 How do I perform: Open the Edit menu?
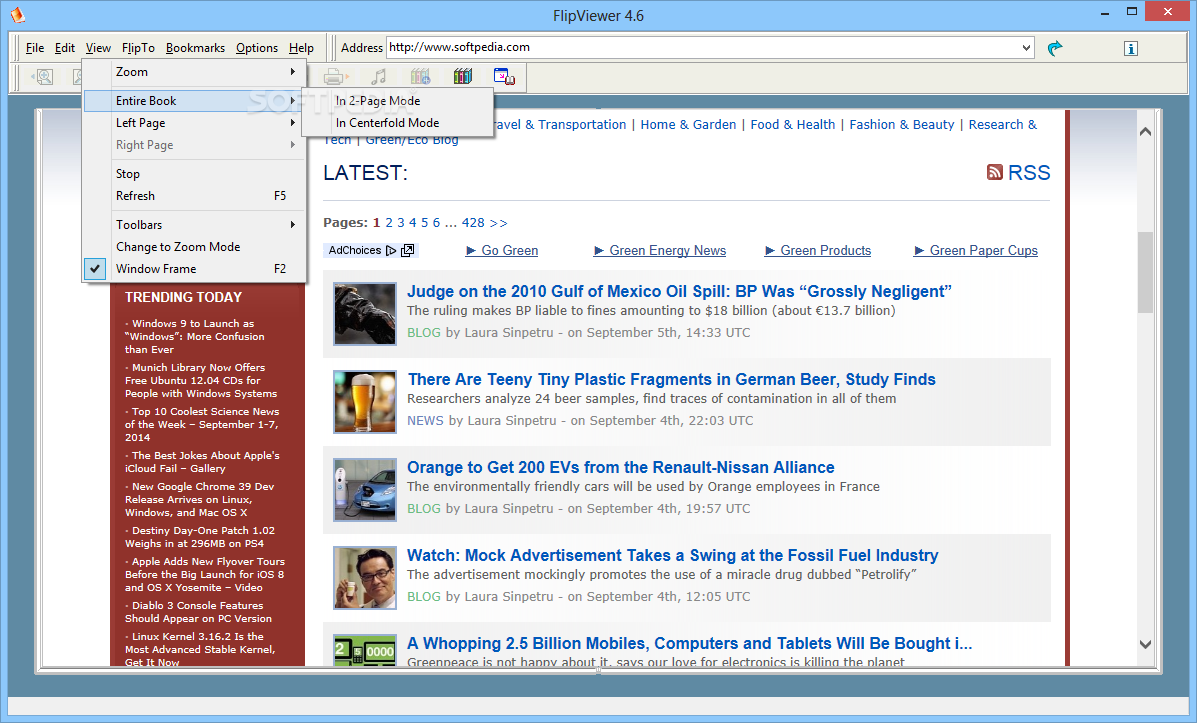tap(65, 47)
